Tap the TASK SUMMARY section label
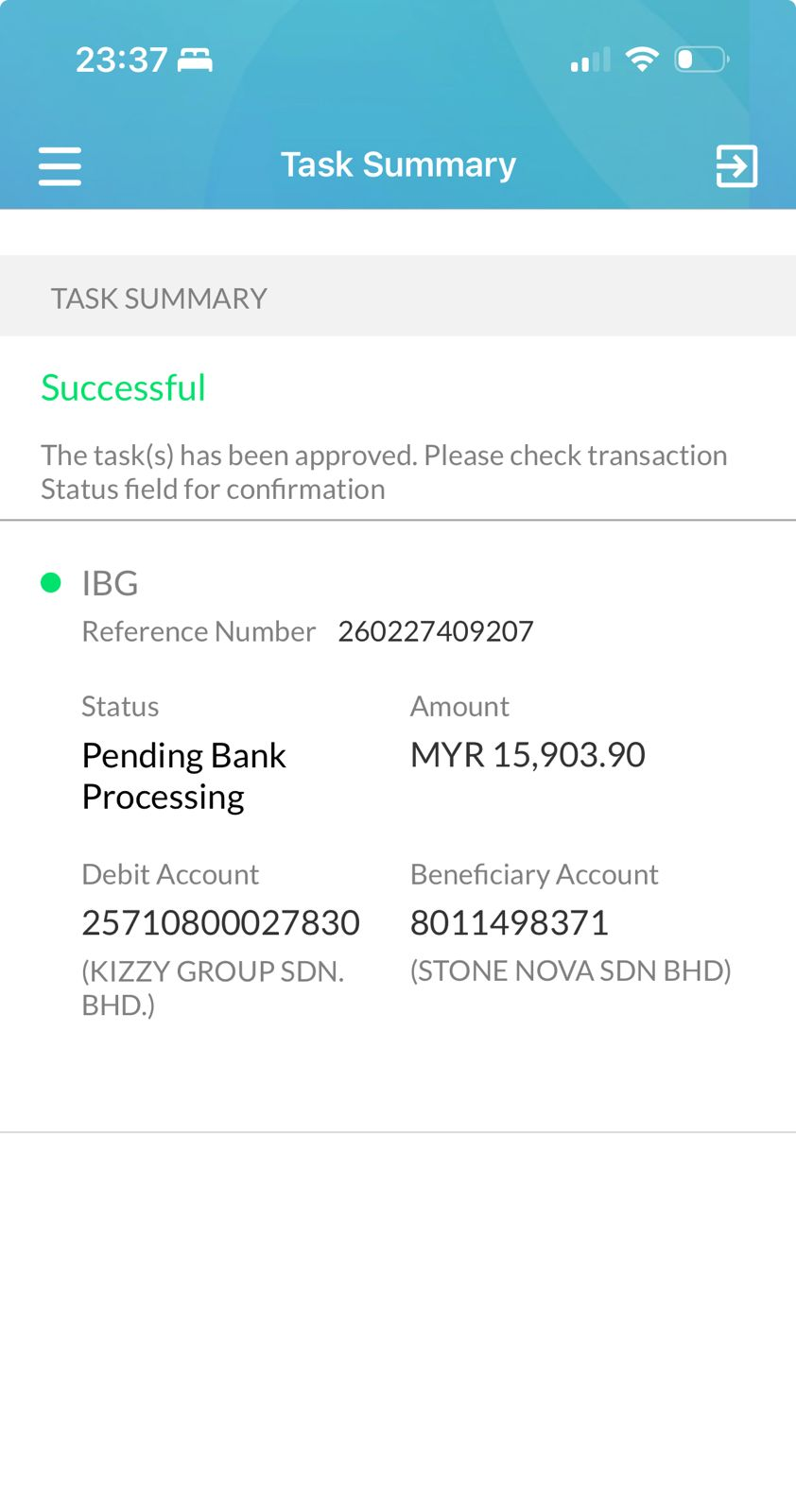 click(x=159, y=299)
